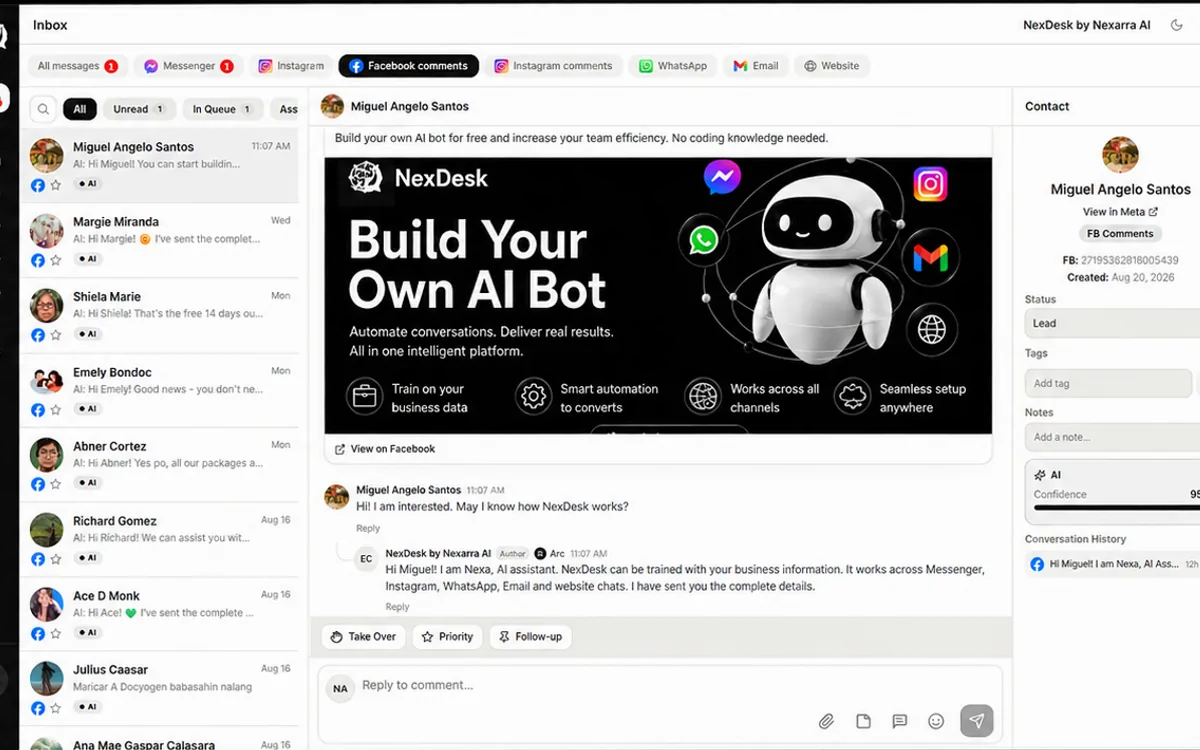Star Emely Bondoc conversation
The image size is (1200, 750).
tap(56, 410)
